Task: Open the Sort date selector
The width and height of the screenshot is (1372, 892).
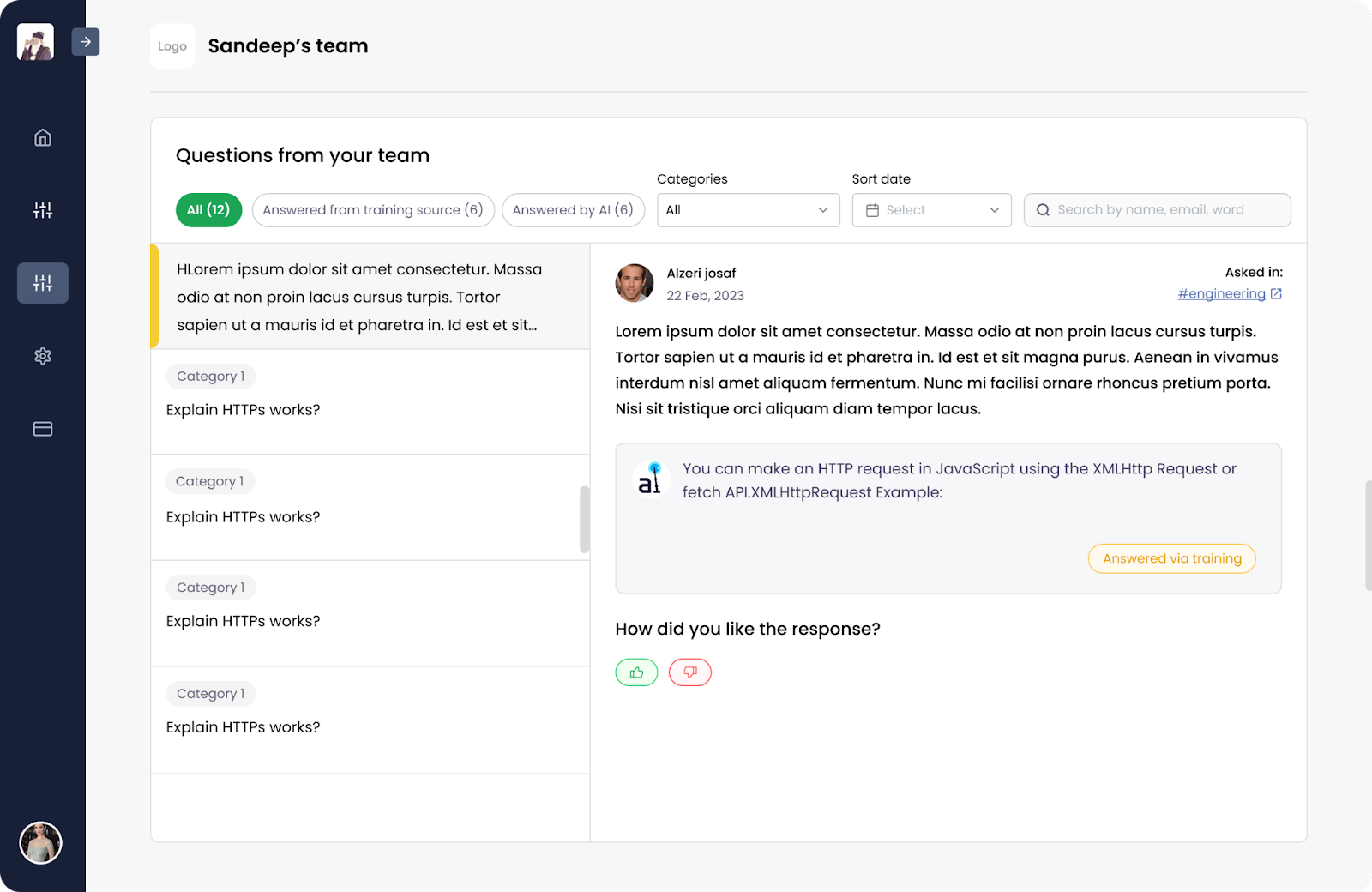Action: (x=931, y=209)
